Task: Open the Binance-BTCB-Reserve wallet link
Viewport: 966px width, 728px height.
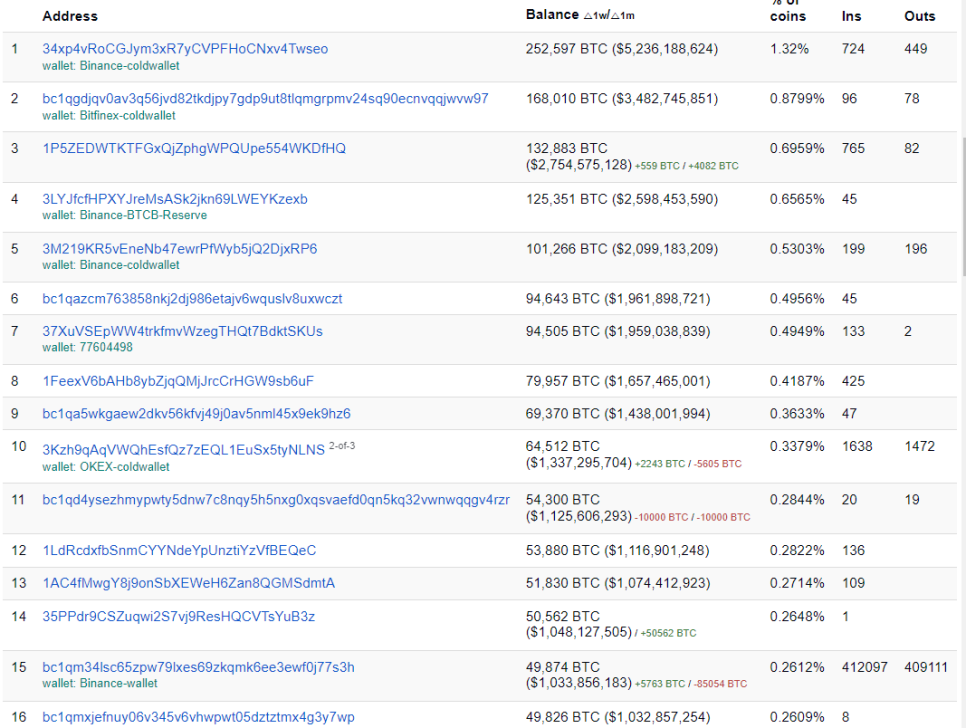Action: (x=143, y=216)
